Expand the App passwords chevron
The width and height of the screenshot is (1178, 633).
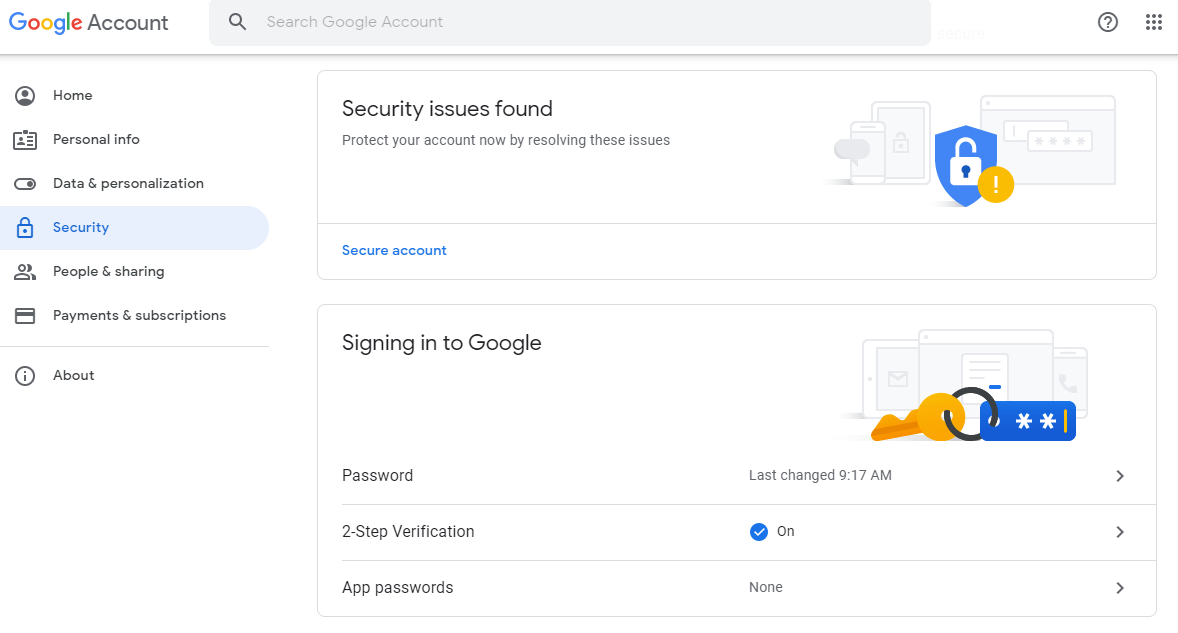[1120, 588]
